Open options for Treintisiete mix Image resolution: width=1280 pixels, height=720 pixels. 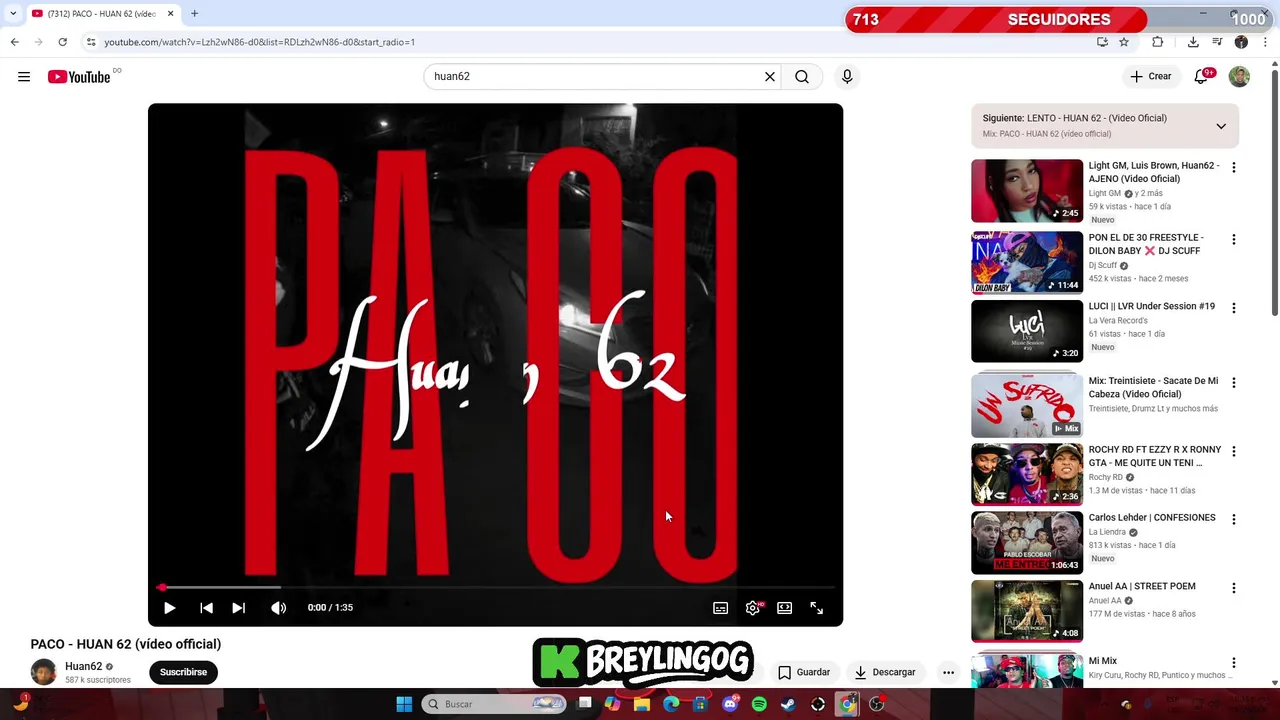(x=1233, y=383)
